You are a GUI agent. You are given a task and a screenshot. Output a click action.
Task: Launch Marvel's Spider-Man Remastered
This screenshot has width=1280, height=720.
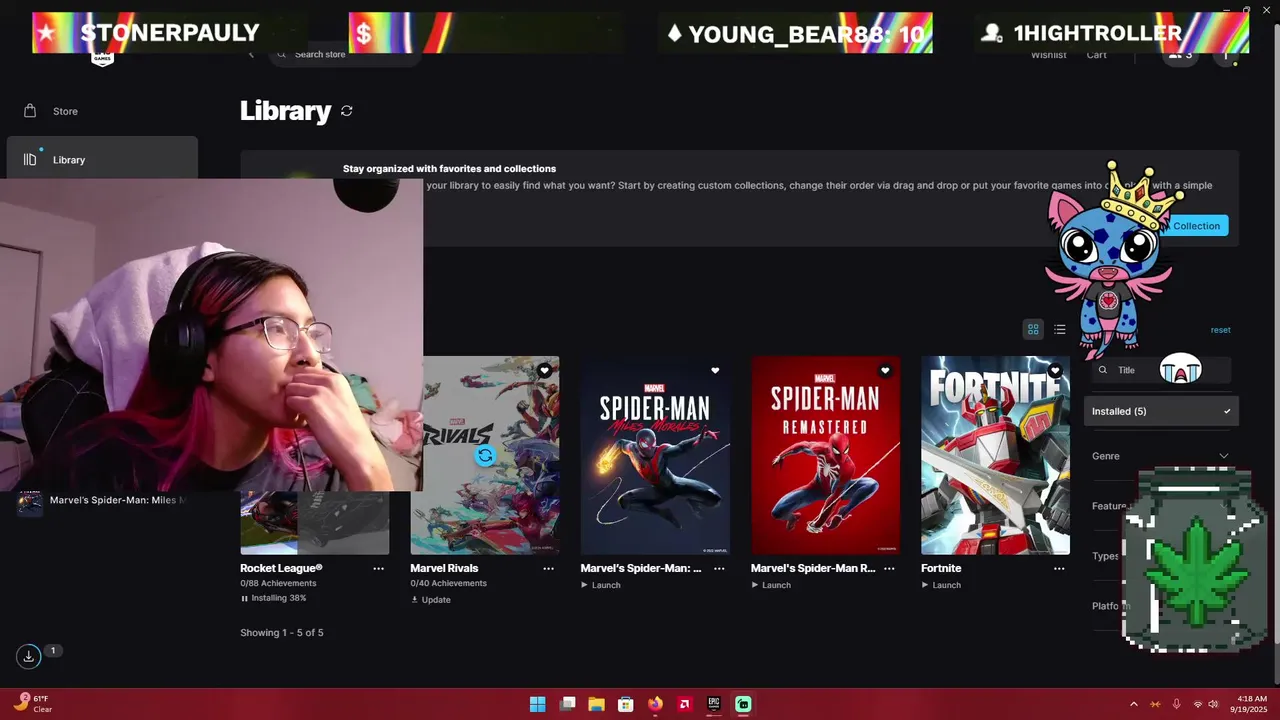coord(771,585)
